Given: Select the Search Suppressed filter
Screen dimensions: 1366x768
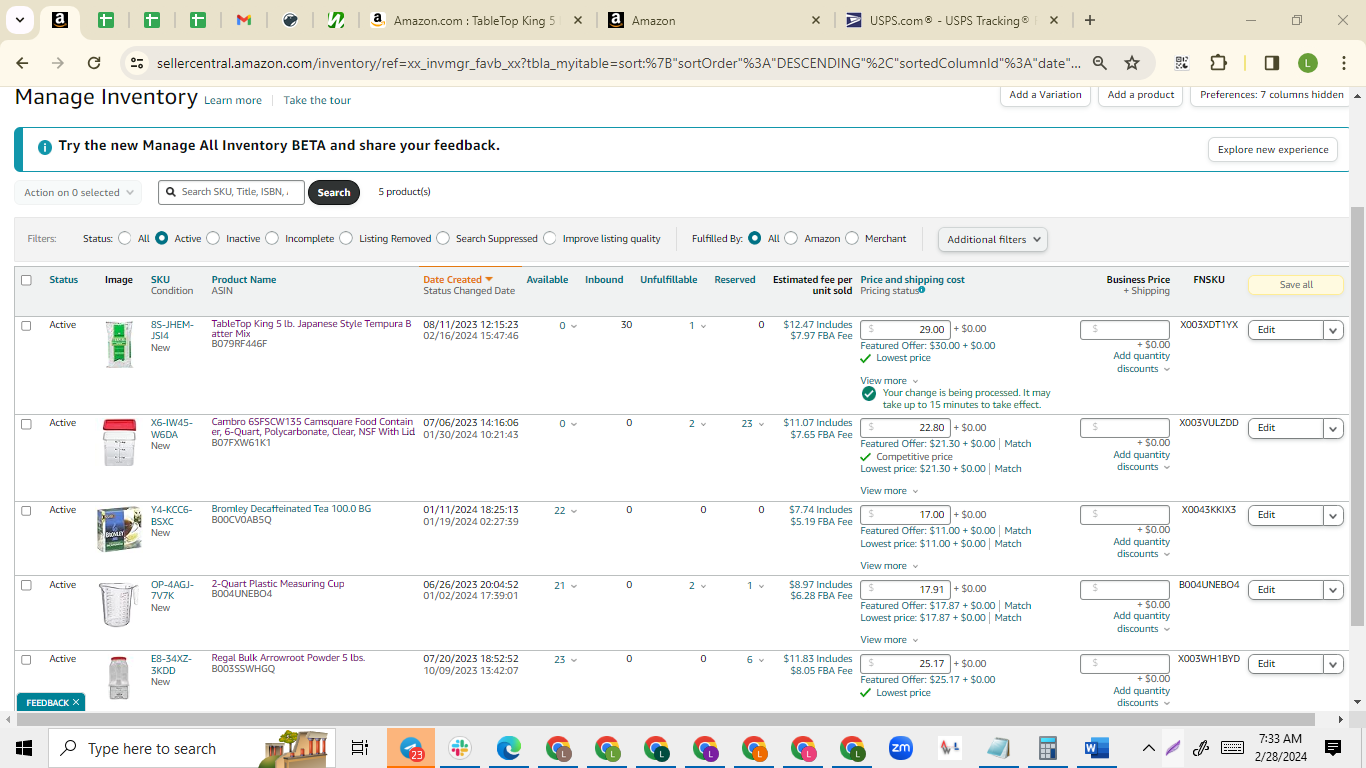Looking at the screenshot, I should (x=443, y=239).
